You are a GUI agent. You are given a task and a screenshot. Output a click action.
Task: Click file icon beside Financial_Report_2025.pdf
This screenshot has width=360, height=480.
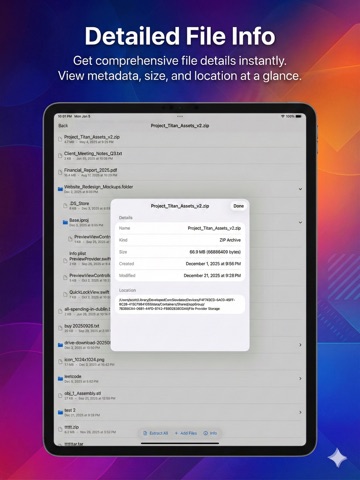60,172
